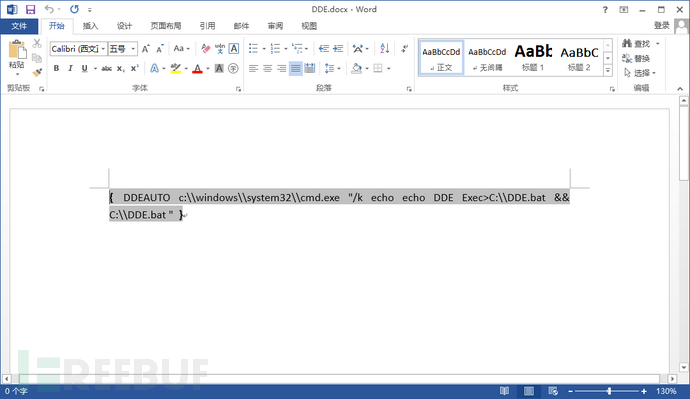Click the zoom slider handle
Screen dimensions: 690x399
[x=609, y=391]
